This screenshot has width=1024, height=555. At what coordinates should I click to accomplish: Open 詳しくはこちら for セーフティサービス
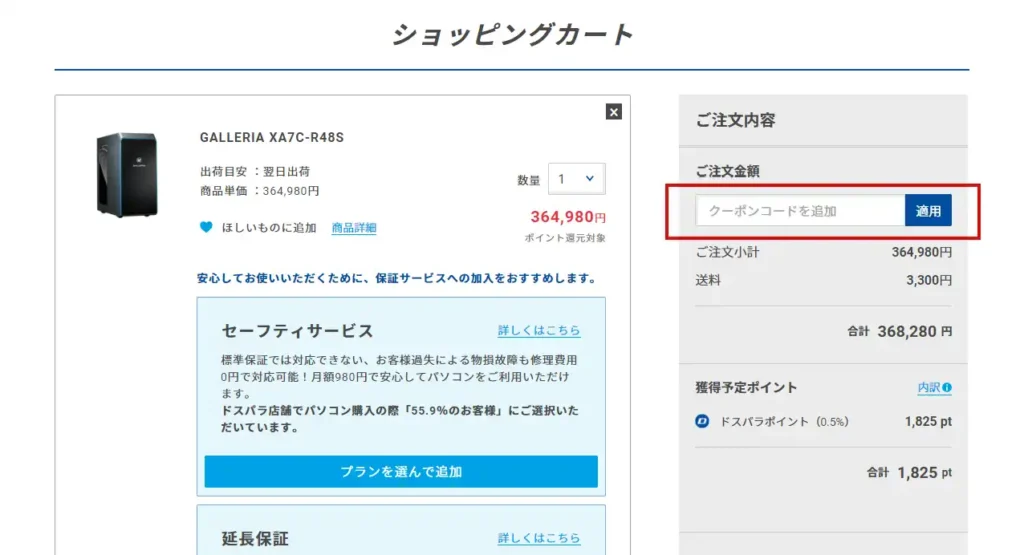539,331
